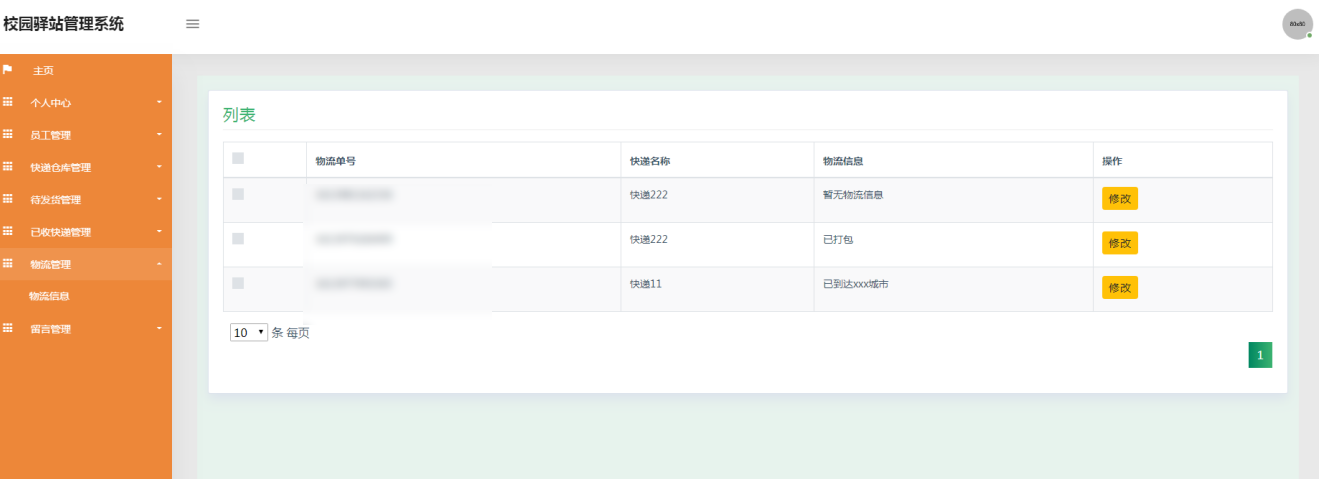Click the 列表 heading
This screenshot has height=479, width=1319.
(239, 115)
